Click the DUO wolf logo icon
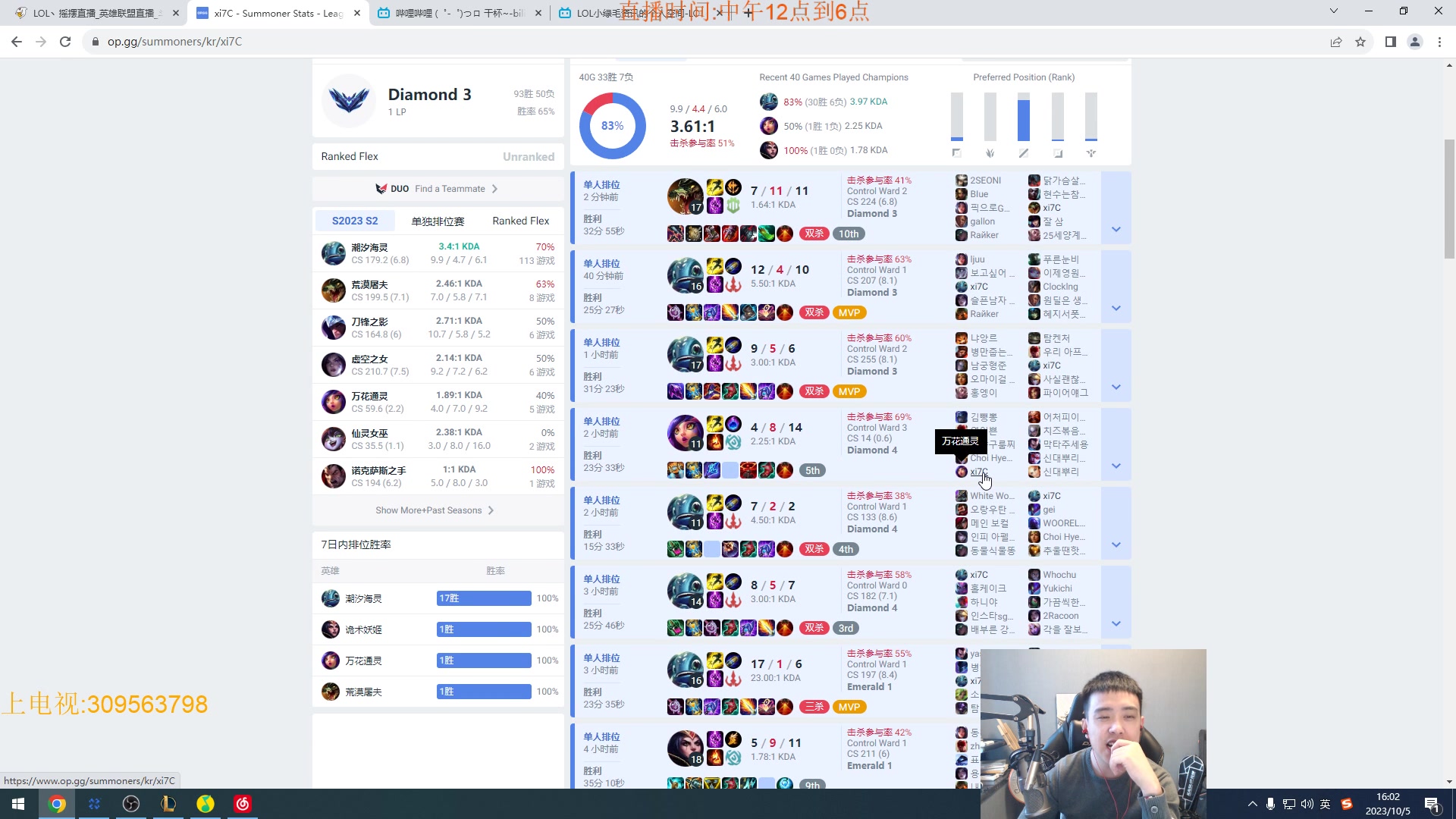1456x819 pixels. pos(381,188)
